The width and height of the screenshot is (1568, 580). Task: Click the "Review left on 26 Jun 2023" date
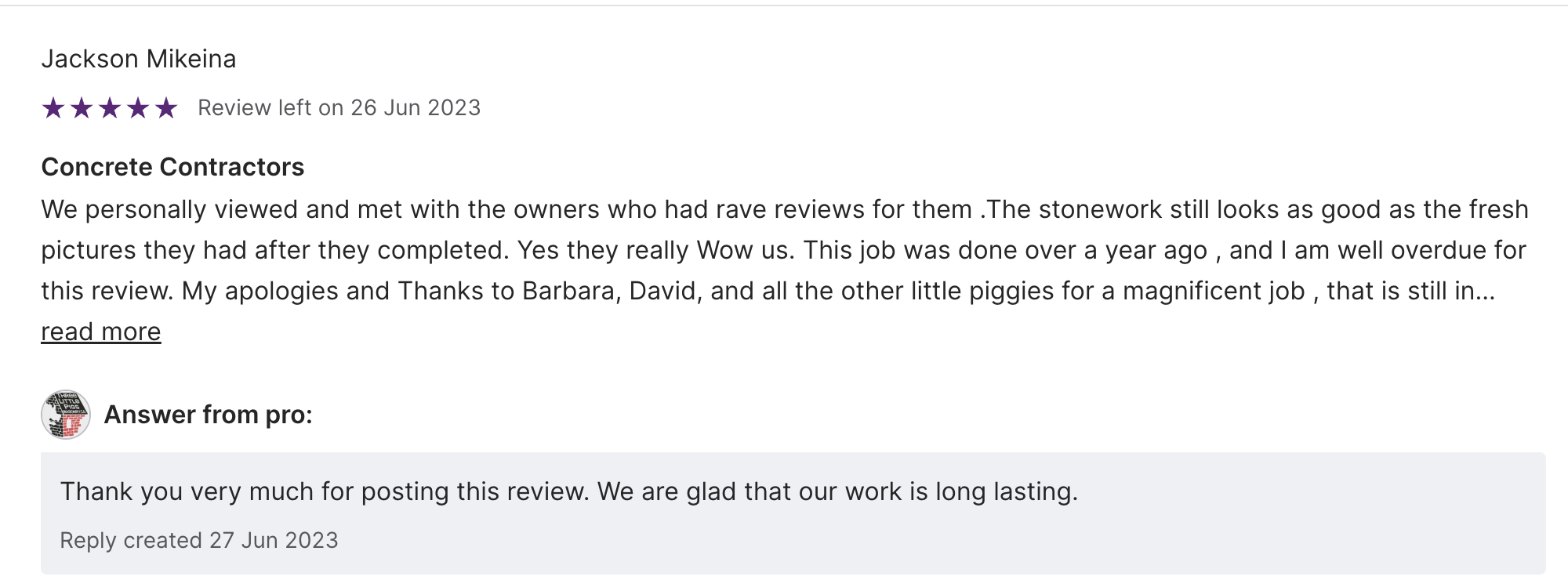click(339, 108)
